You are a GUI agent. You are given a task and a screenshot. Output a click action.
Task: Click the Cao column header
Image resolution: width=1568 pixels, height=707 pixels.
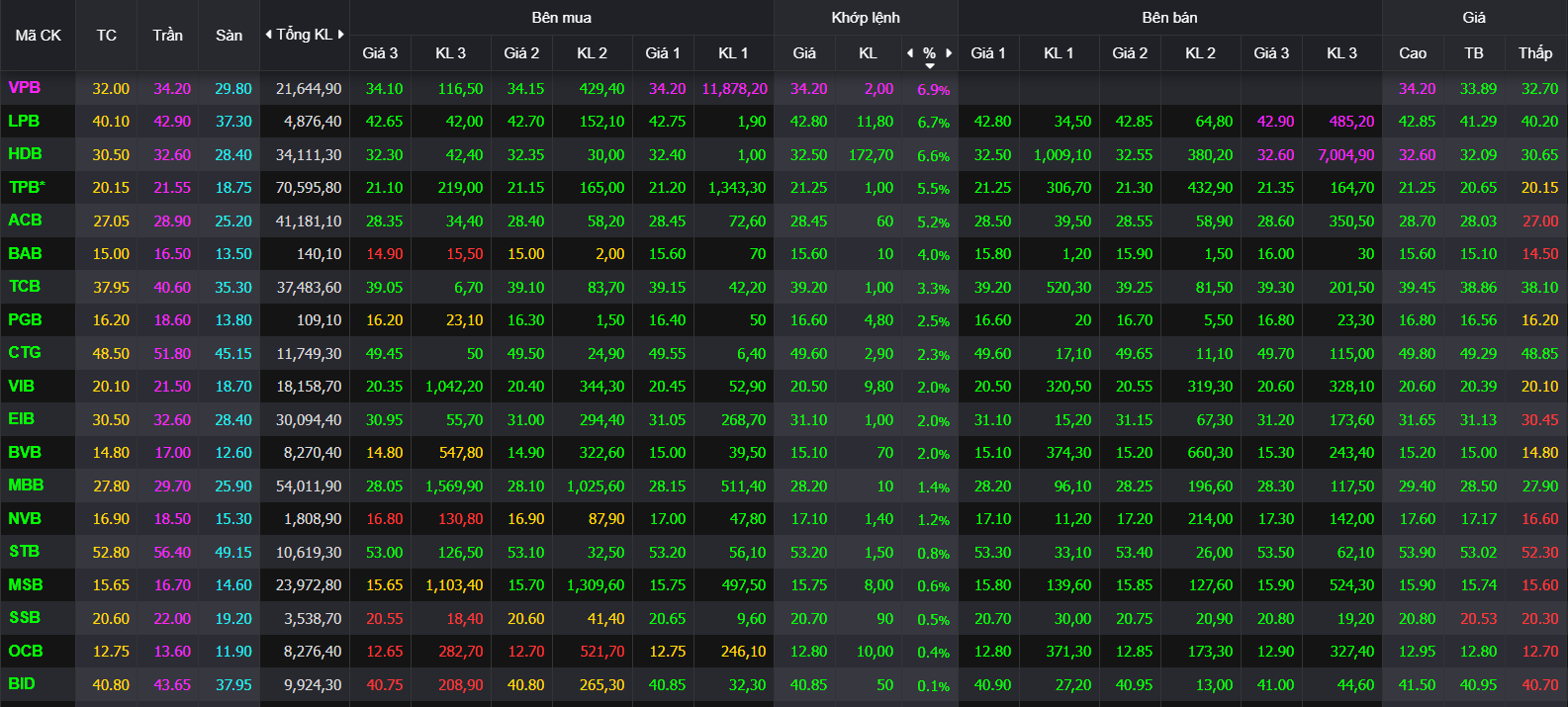(x=1413, y=53)
